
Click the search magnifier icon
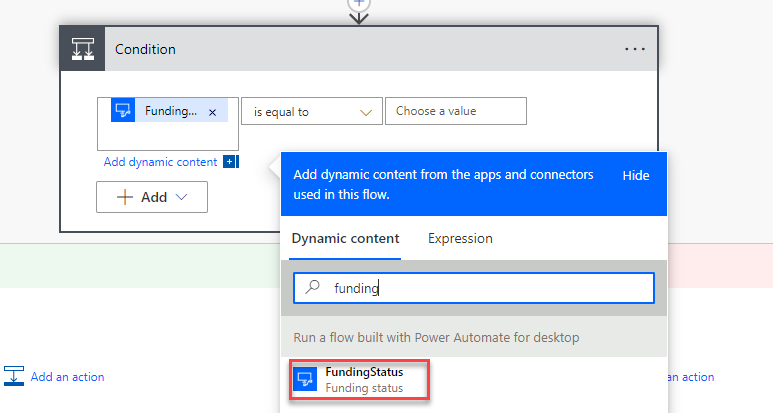click(313, 287)
